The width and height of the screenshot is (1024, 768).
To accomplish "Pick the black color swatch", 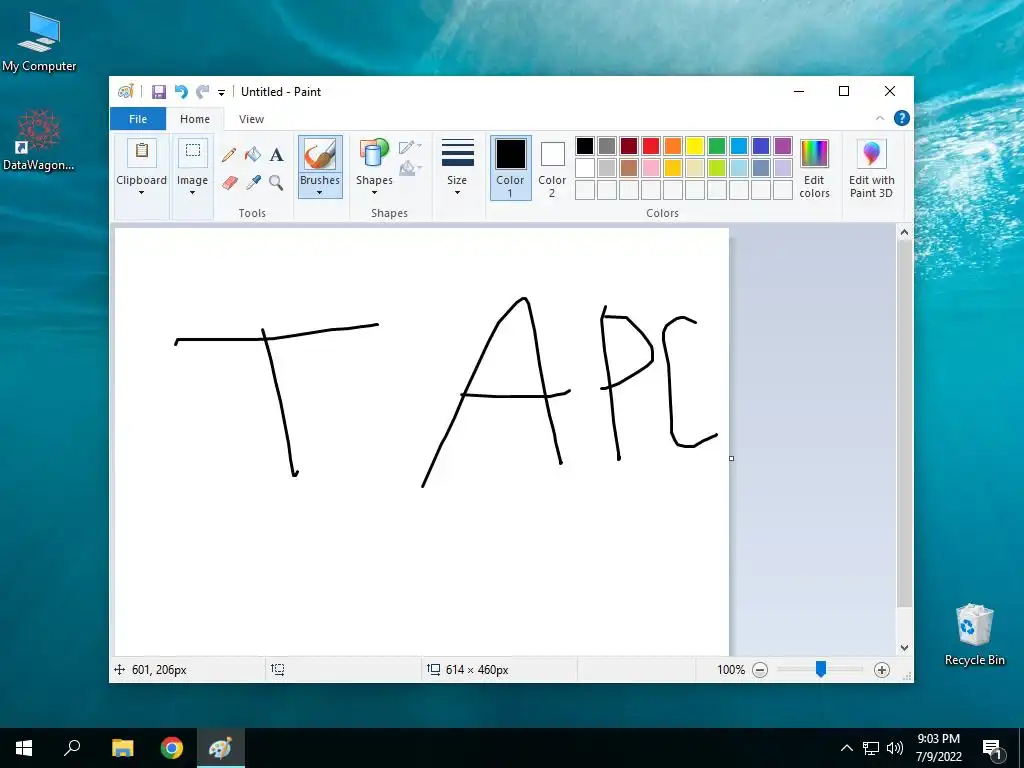I will coord(585,146).
